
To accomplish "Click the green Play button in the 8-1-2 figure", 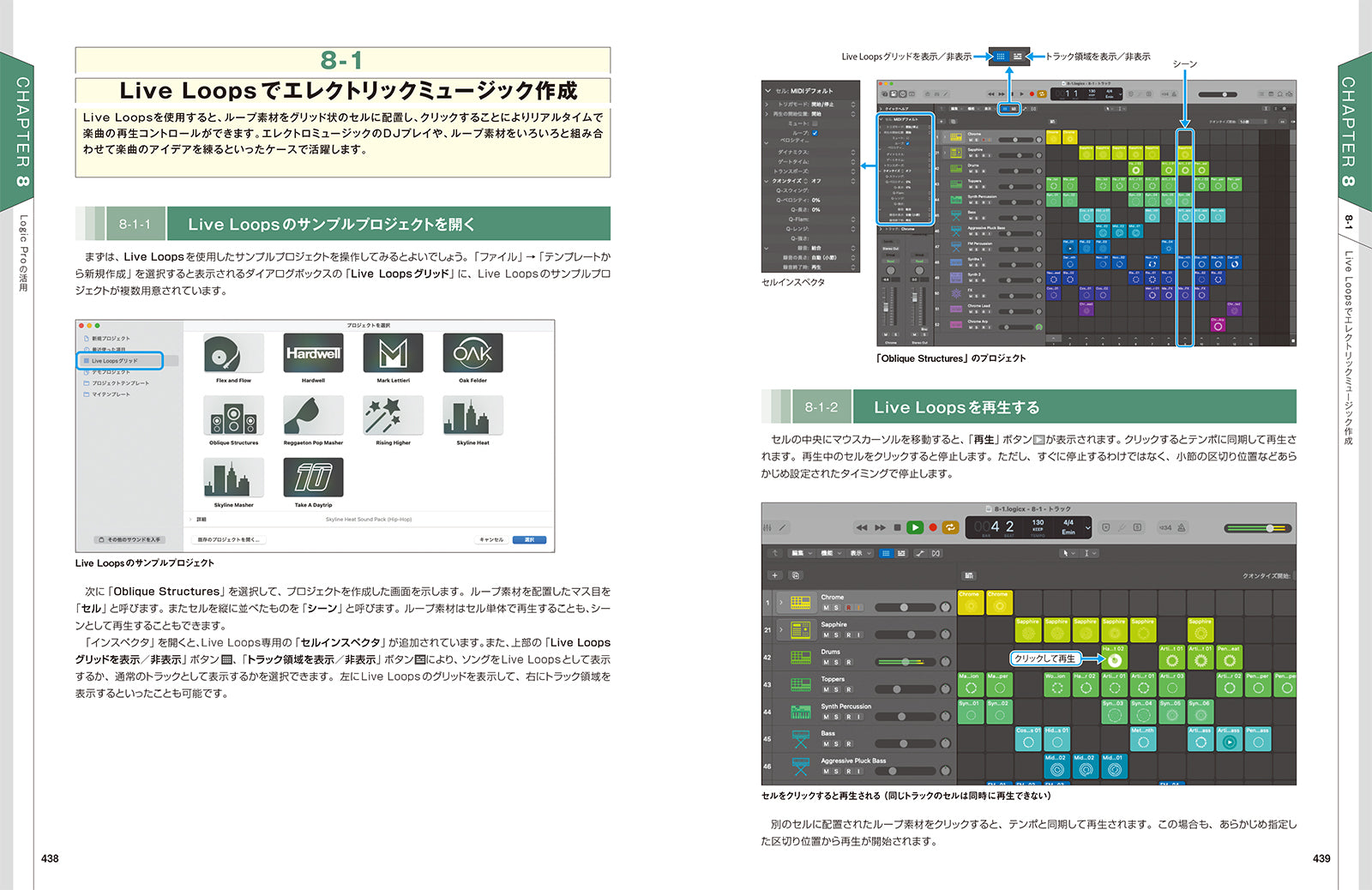I will (x=915, y=527).
